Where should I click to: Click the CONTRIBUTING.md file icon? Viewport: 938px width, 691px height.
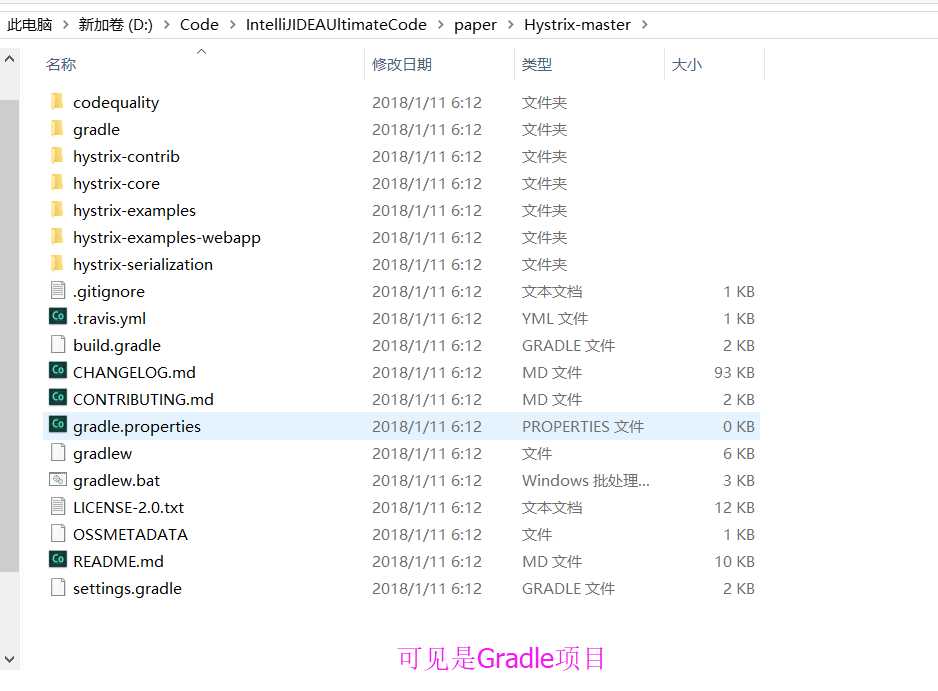click(58, 397)
